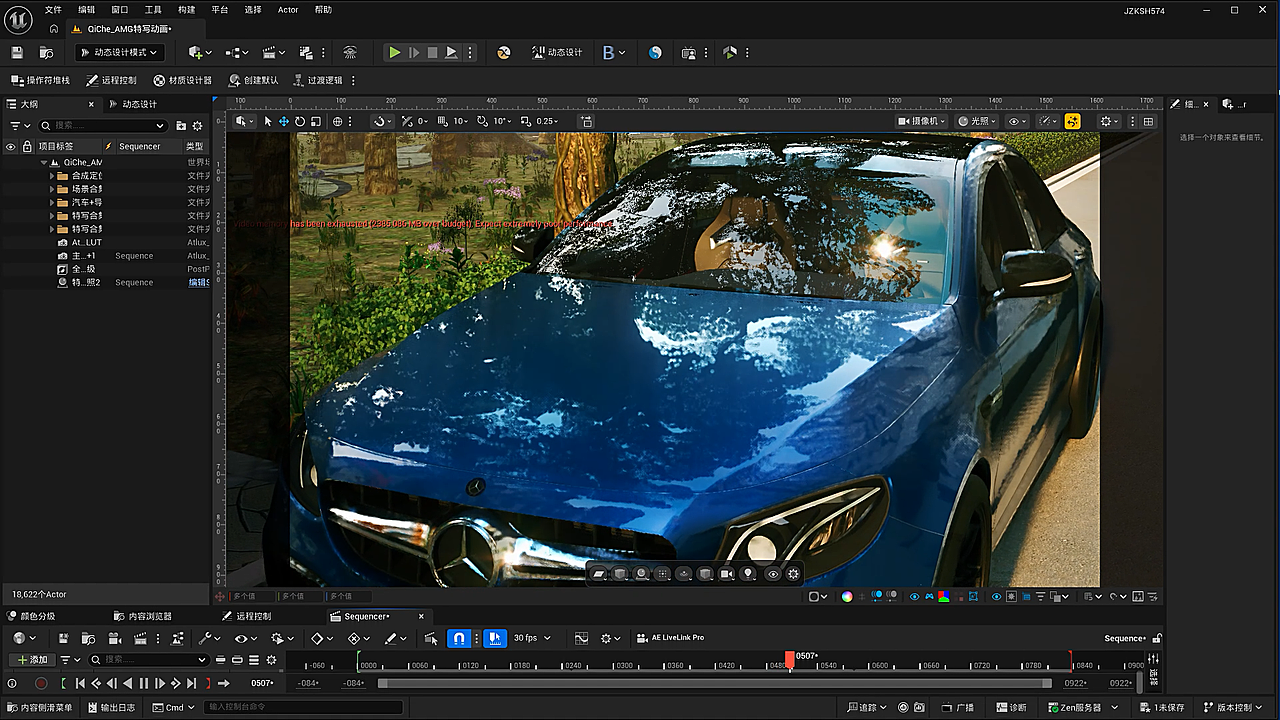The width and height of the screenshot is (1280, 720).
Task: Click the console command input field
Action: tap(304, 707)
